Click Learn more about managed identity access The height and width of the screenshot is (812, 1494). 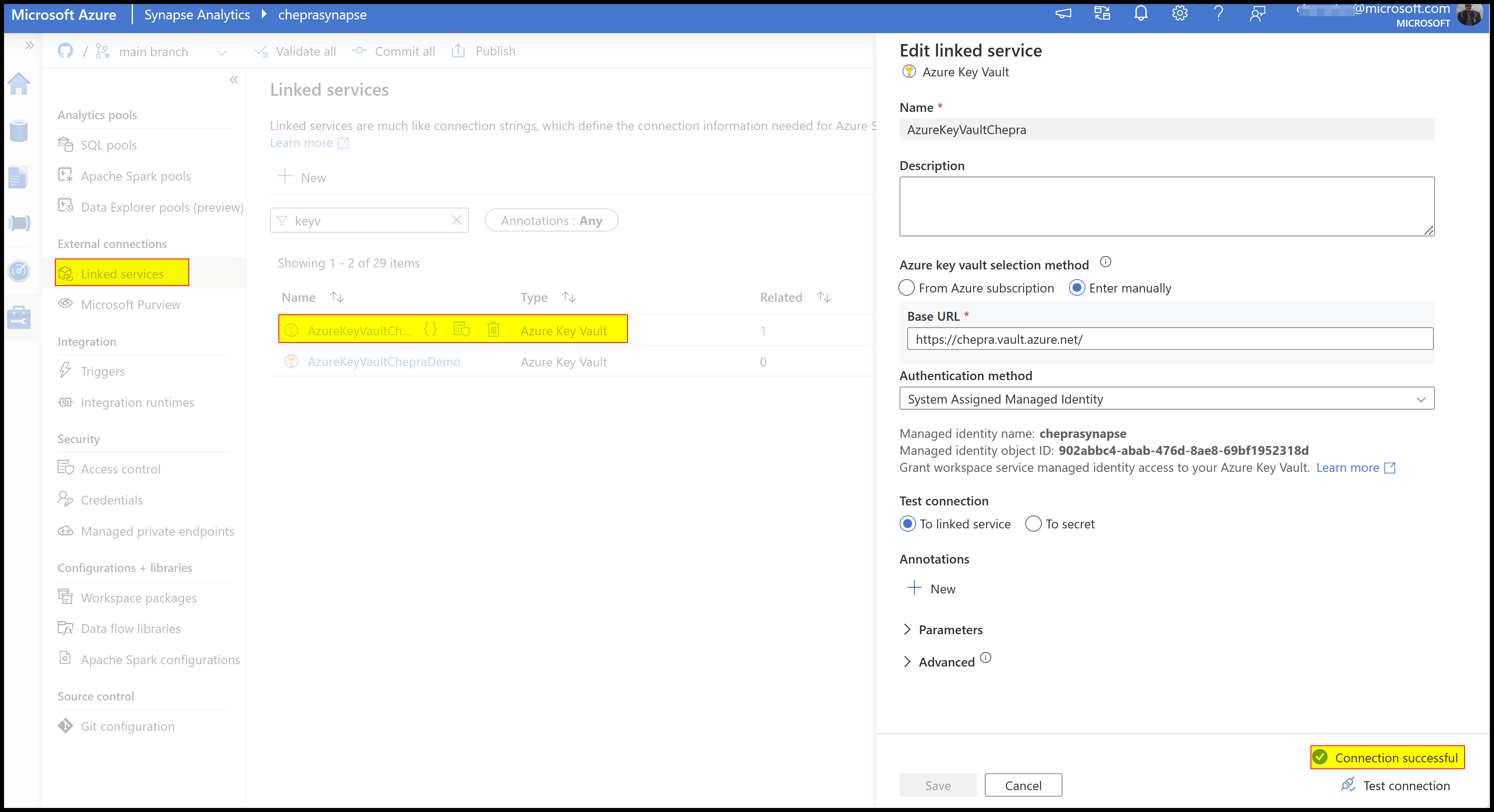tap(1355, 467)
